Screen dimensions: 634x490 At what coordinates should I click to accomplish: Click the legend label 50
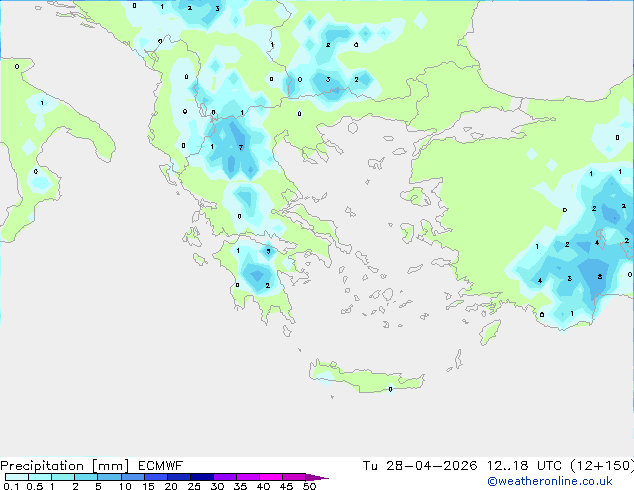(310, 486)
